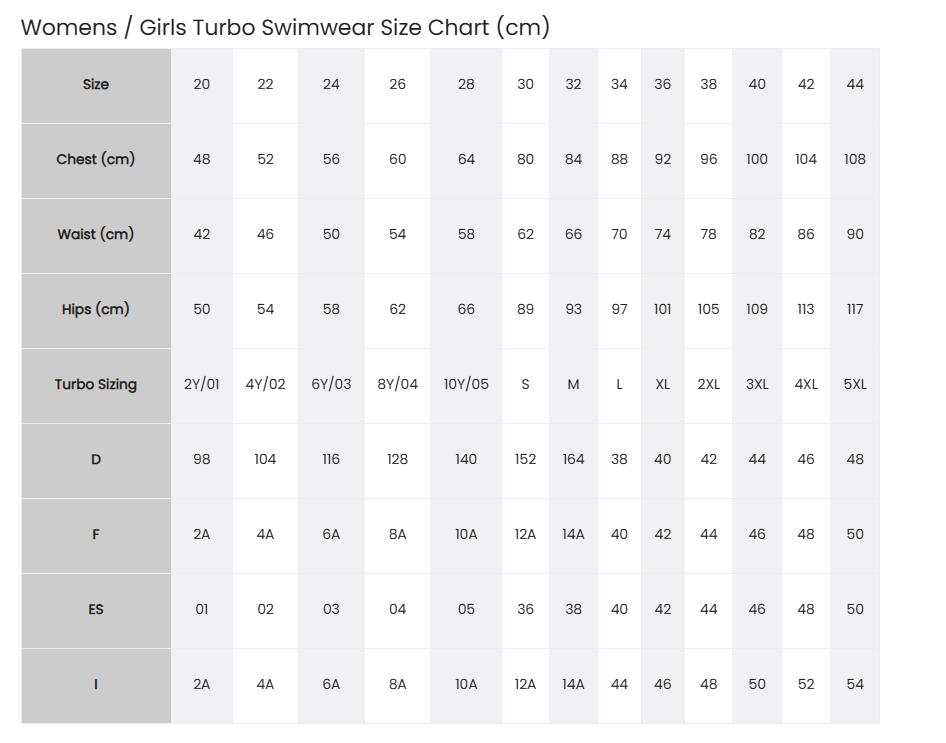The width and height of the screenshot is (946, 743).
Task: Select the Turbo Sizing row header
Action: [96, 386]
